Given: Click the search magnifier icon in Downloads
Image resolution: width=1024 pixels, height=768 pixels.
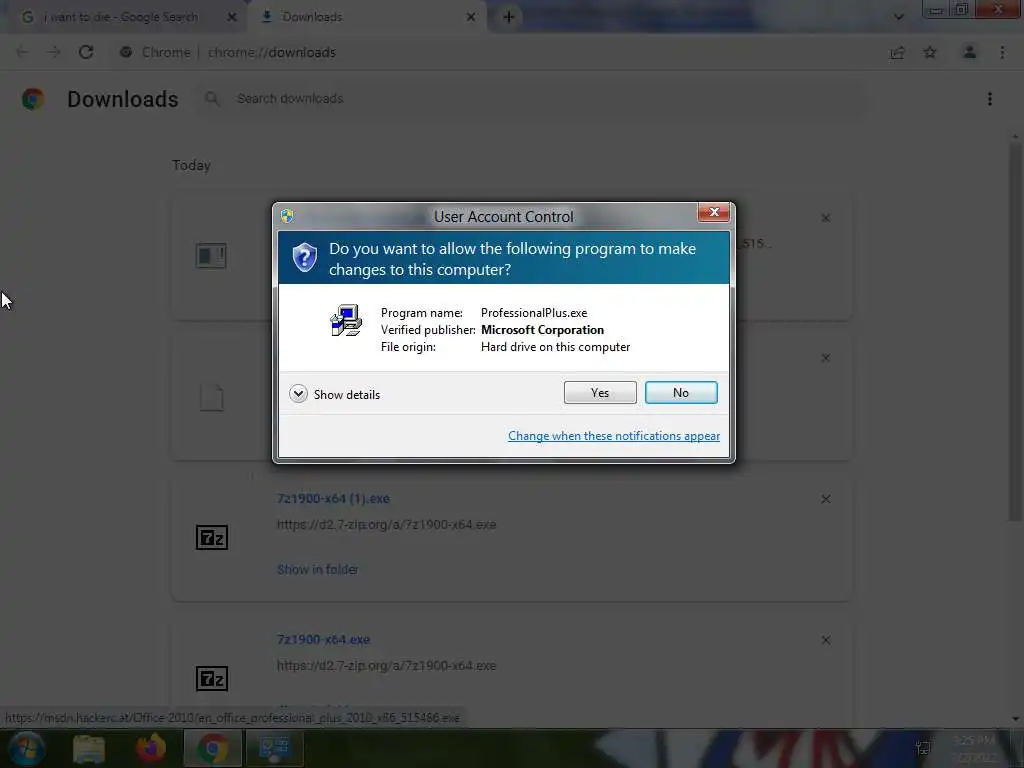Looking at the screenshot, I should 212,99.
